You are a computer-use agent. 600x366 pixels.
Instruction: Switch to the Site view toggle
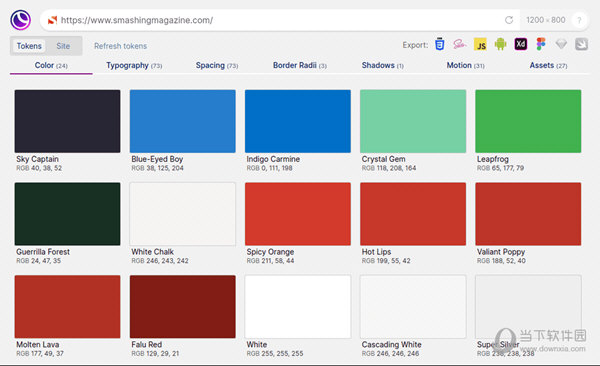63,46
